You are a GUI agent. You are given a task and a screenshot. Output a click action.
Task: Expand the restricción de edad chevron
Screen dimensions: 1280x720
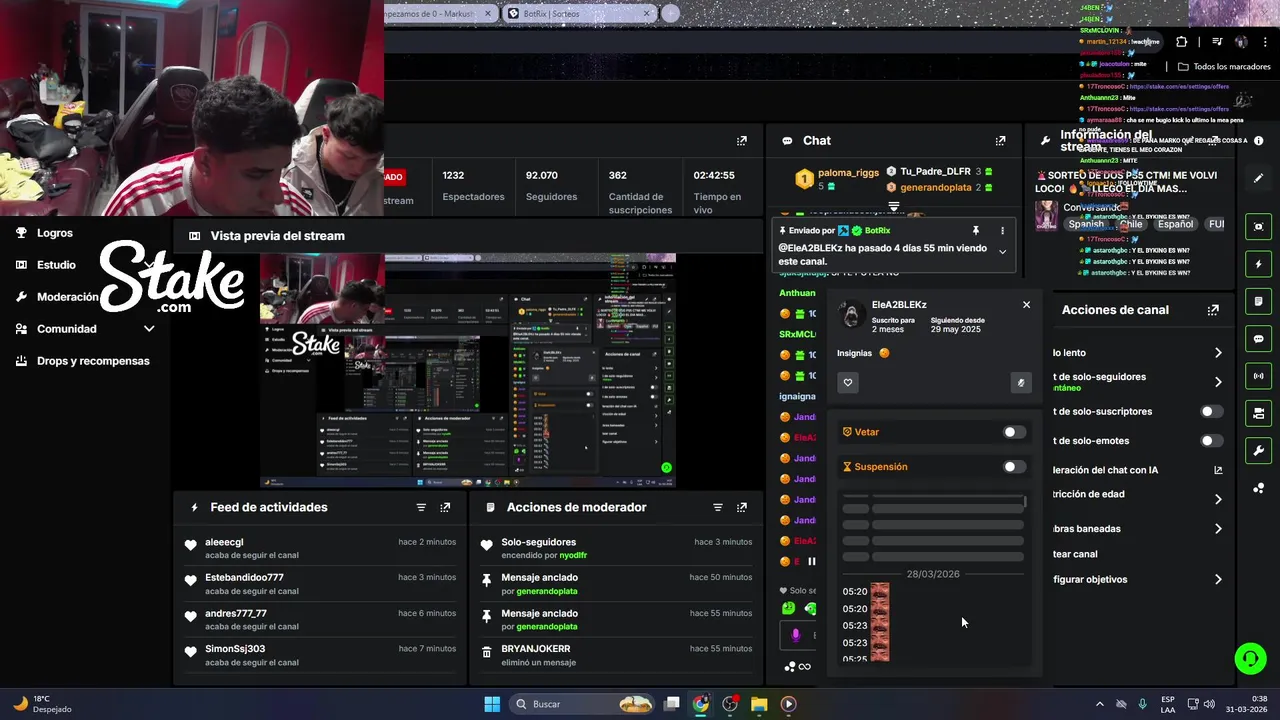[1218, 499]
